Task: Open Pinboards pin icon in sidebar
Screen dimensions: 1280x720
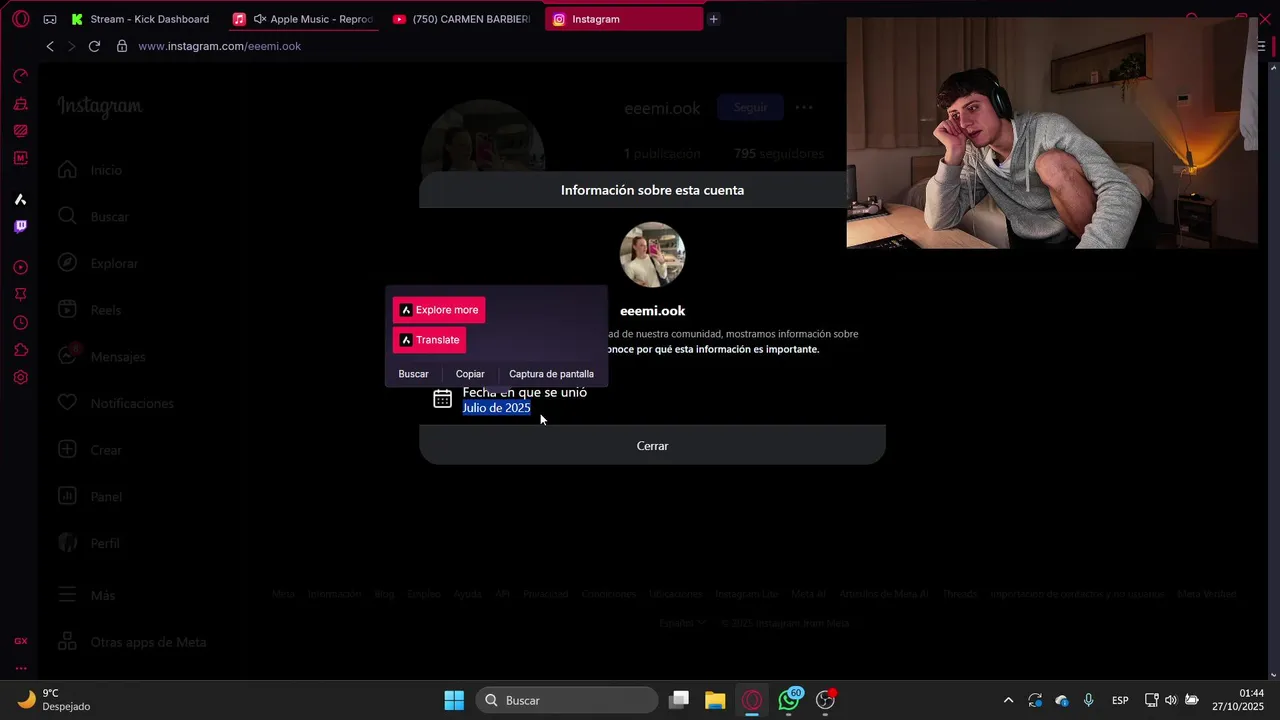Action: coord(20,295)
